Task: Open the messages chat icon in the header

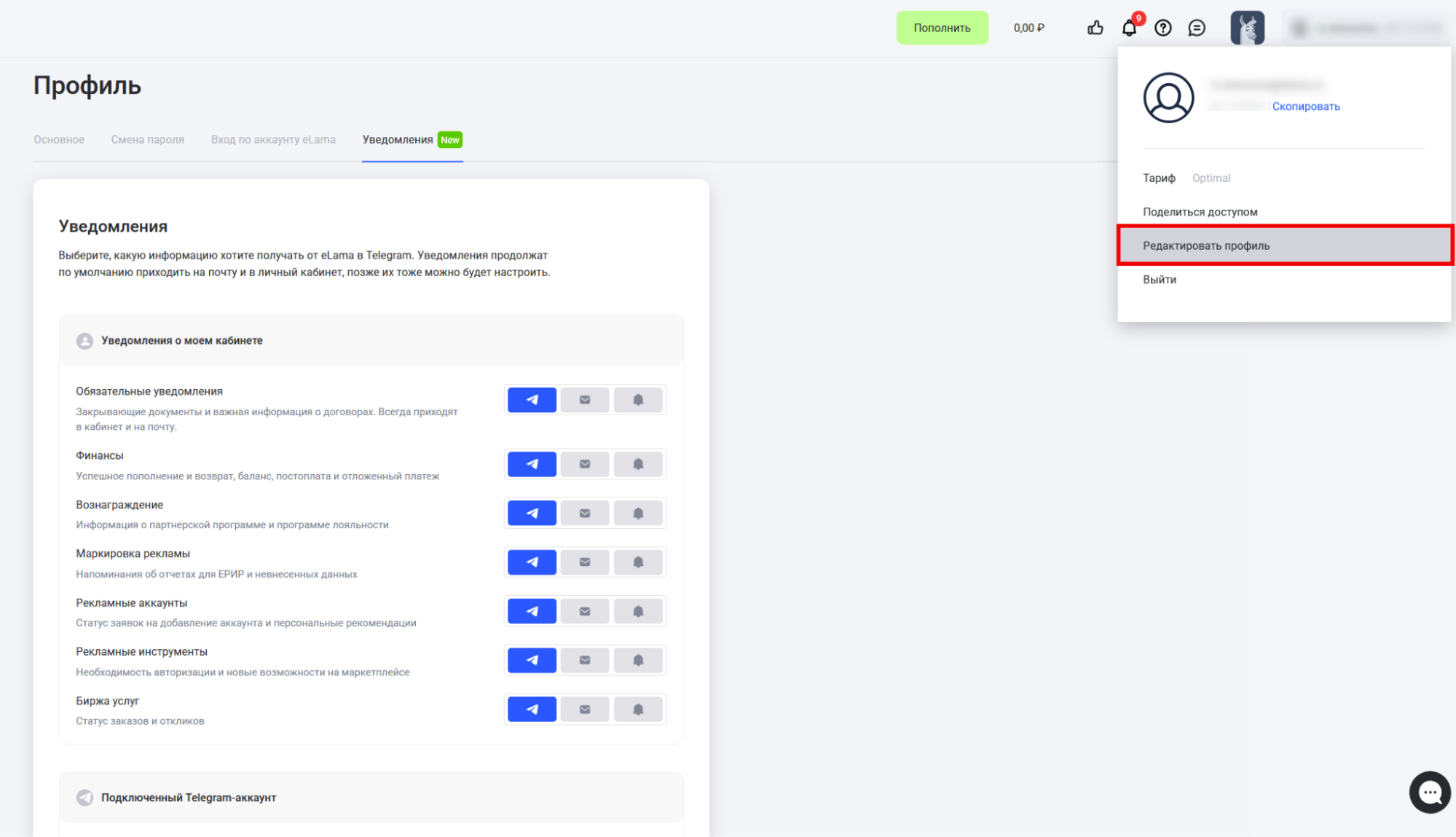Action: coord(1197,28)
